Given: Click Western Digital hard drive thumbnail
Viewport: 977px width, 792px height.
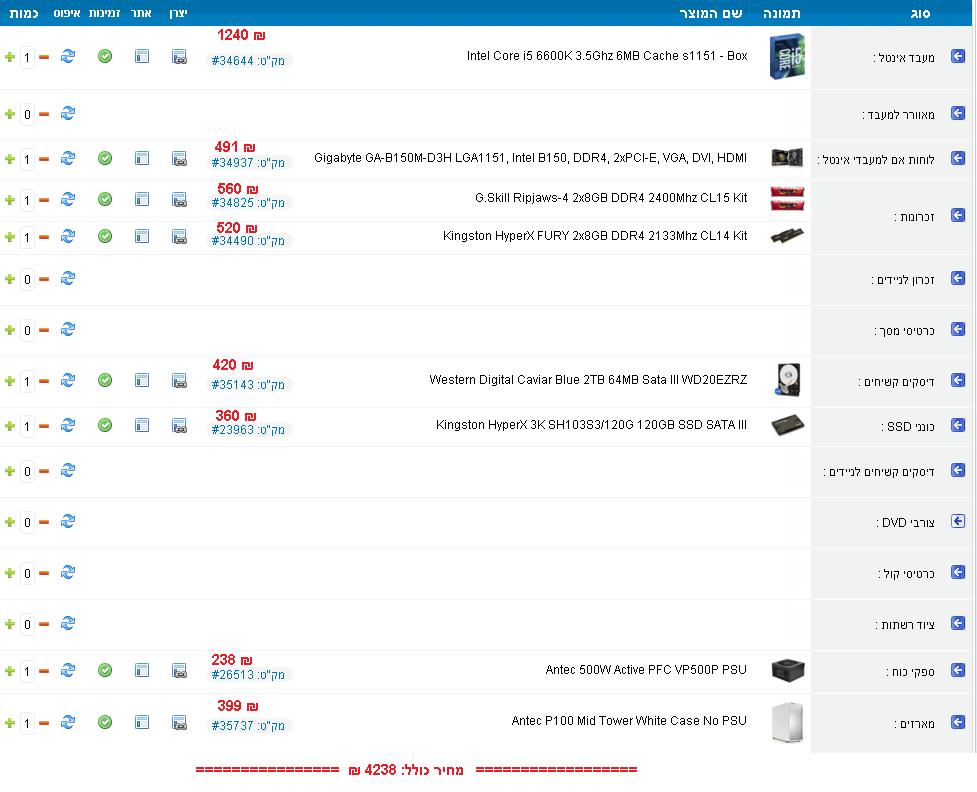Looking at the screenshot, I should coord(787,380).
